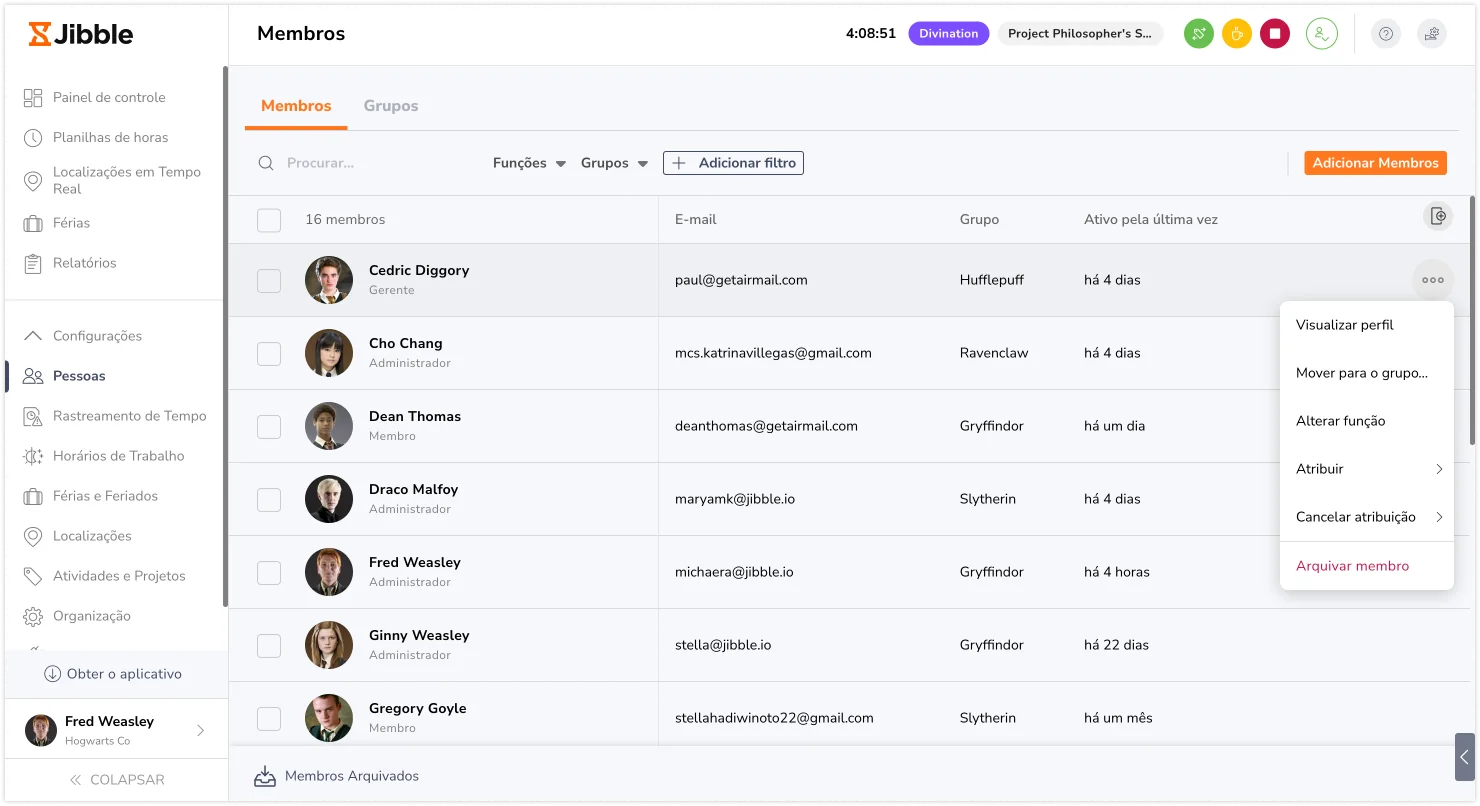Open Localizações settings item
This screenshot has width=1480, height=806.
point(92,536)
